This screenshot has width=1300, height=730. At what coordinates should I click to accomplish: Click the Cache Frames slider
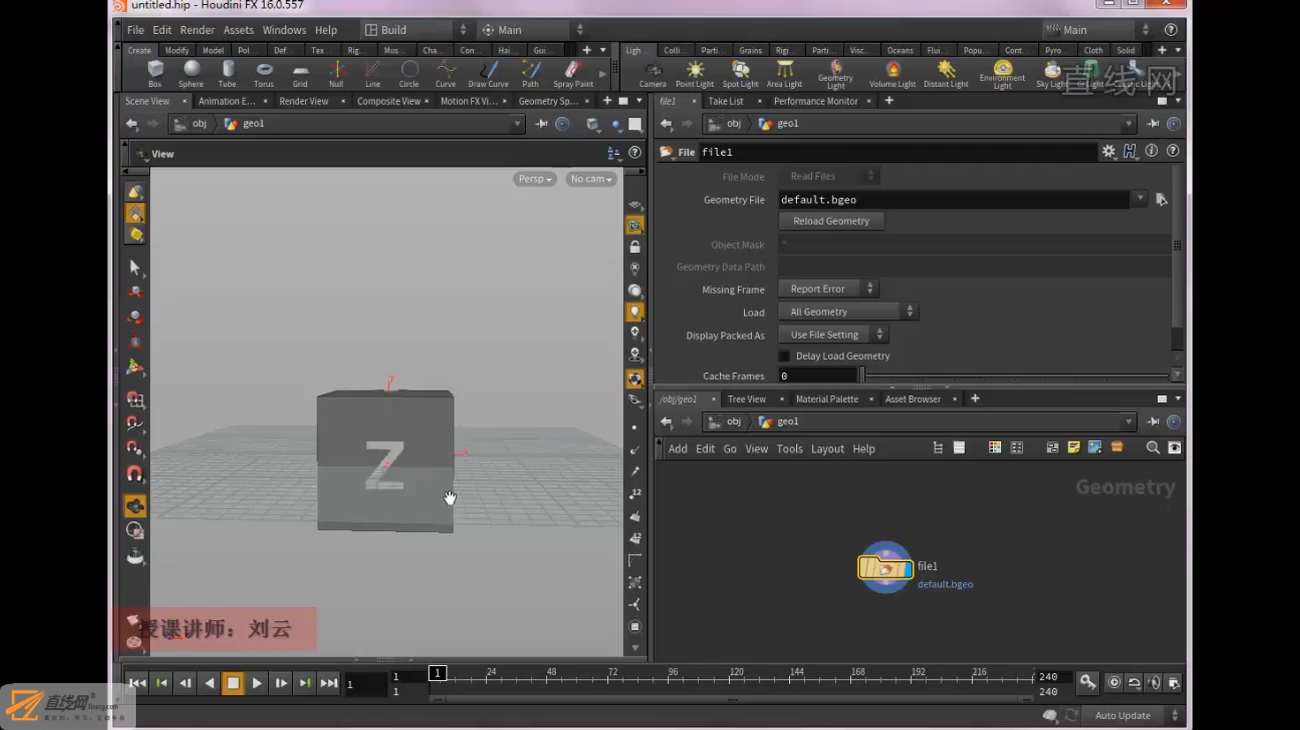[1013, 376]
